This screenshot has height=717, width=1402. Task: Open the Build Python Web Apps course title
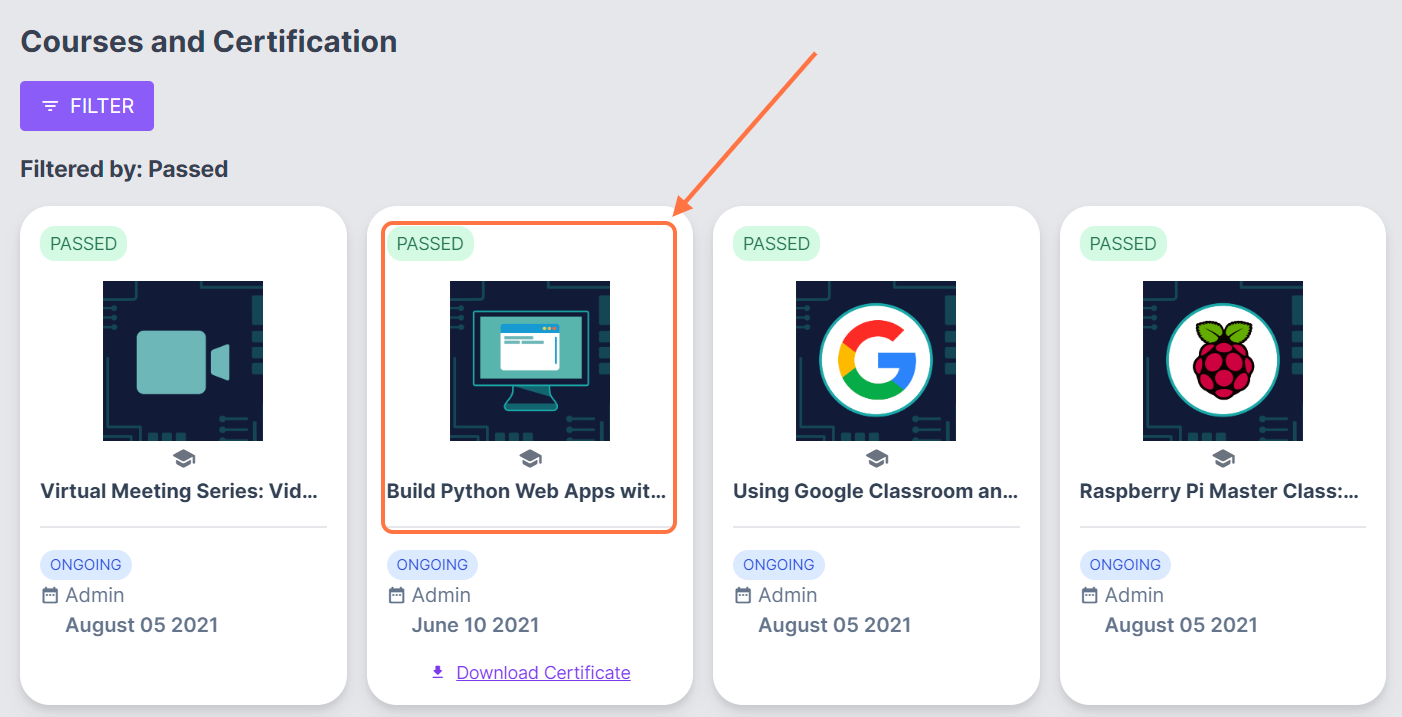click(x=527, y=491)
